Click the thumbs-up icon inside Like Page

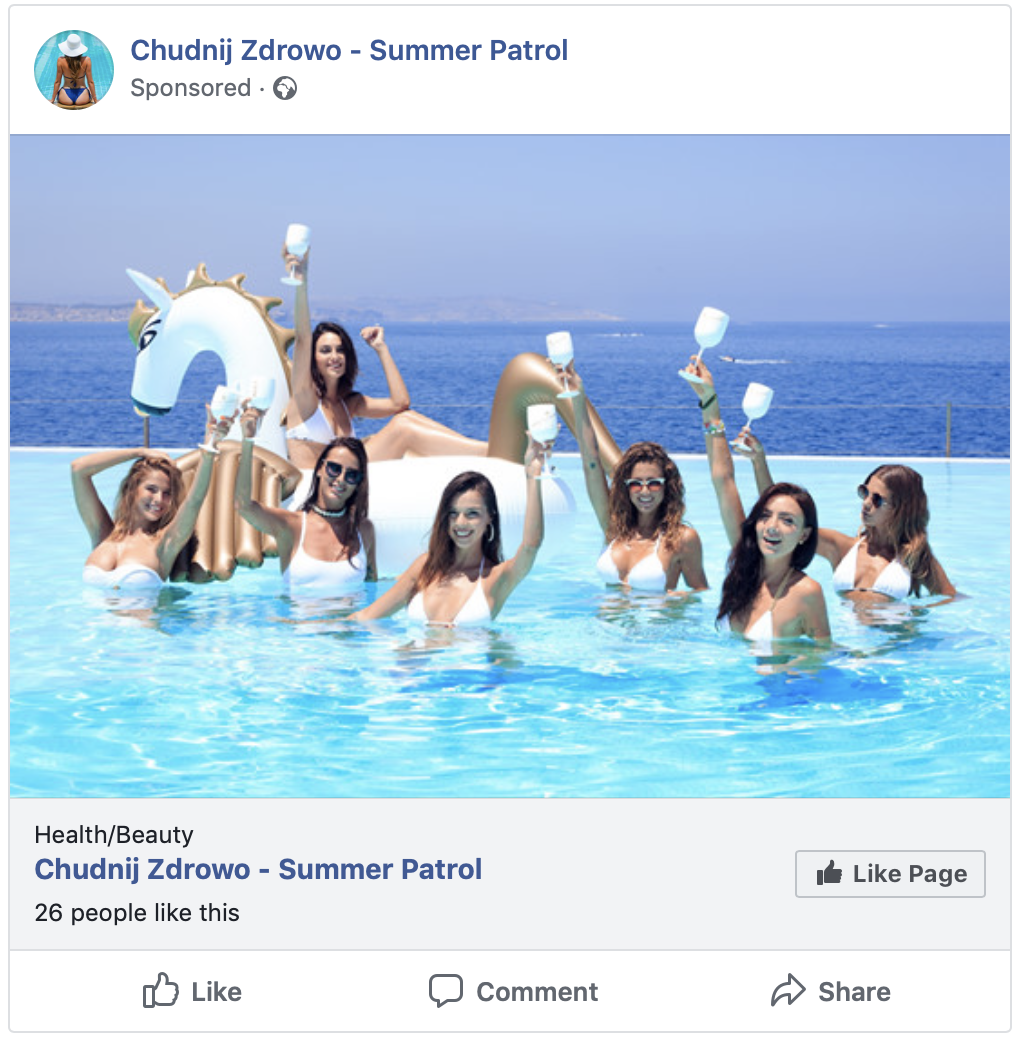tap(829, 874)
